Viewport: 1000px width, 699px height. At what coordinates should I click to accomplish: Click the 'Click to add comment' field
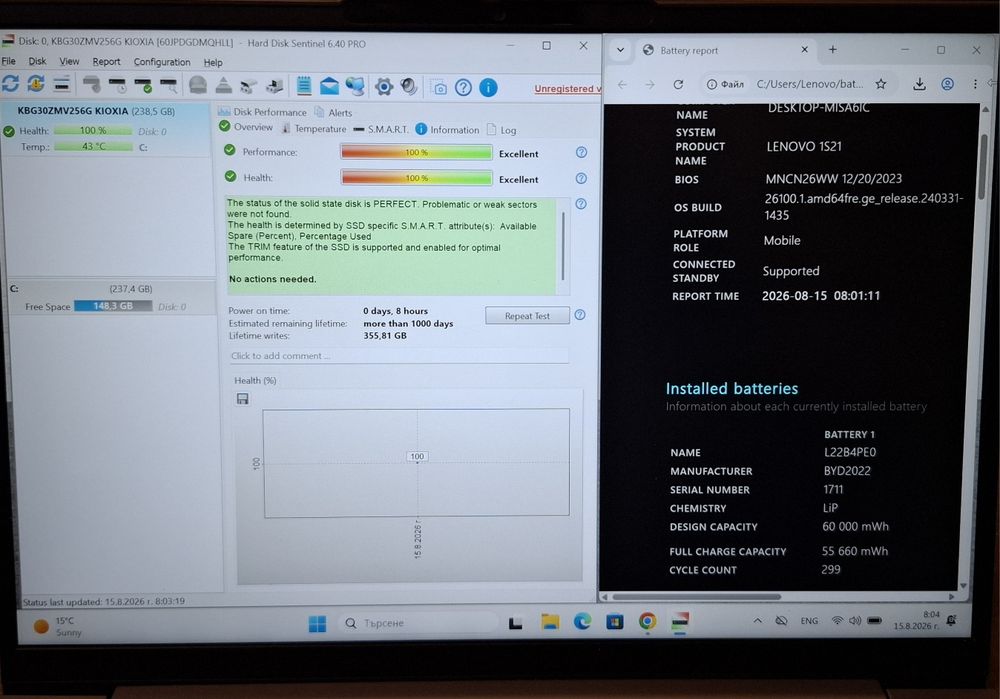tap(399, 356)
